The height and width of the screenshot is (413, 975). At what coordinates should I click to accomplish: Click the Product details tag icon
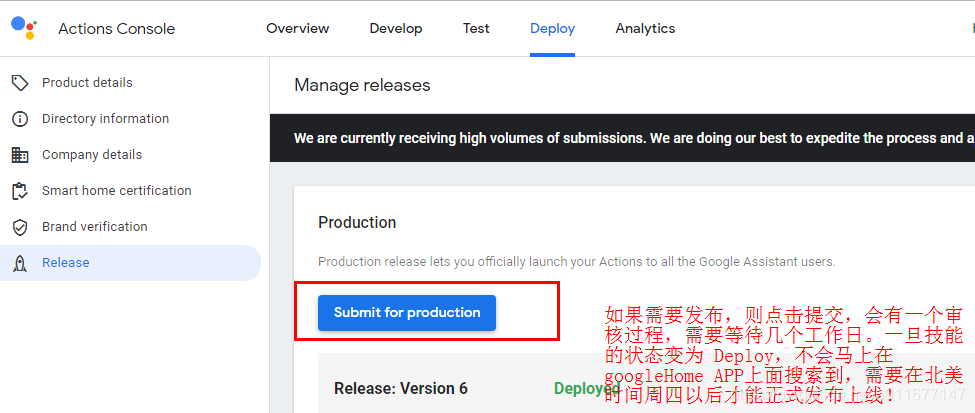click(20, 83)
